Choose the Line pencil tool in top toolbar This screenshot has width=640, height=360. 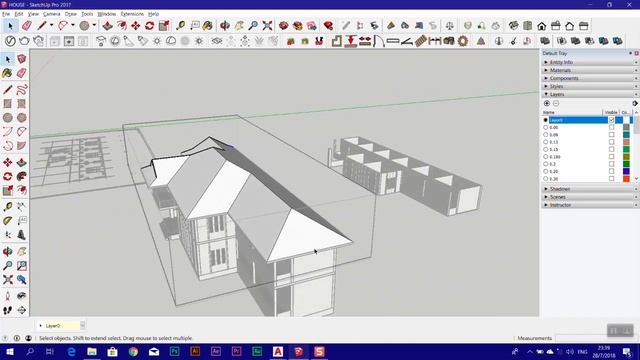coord(42,26)
